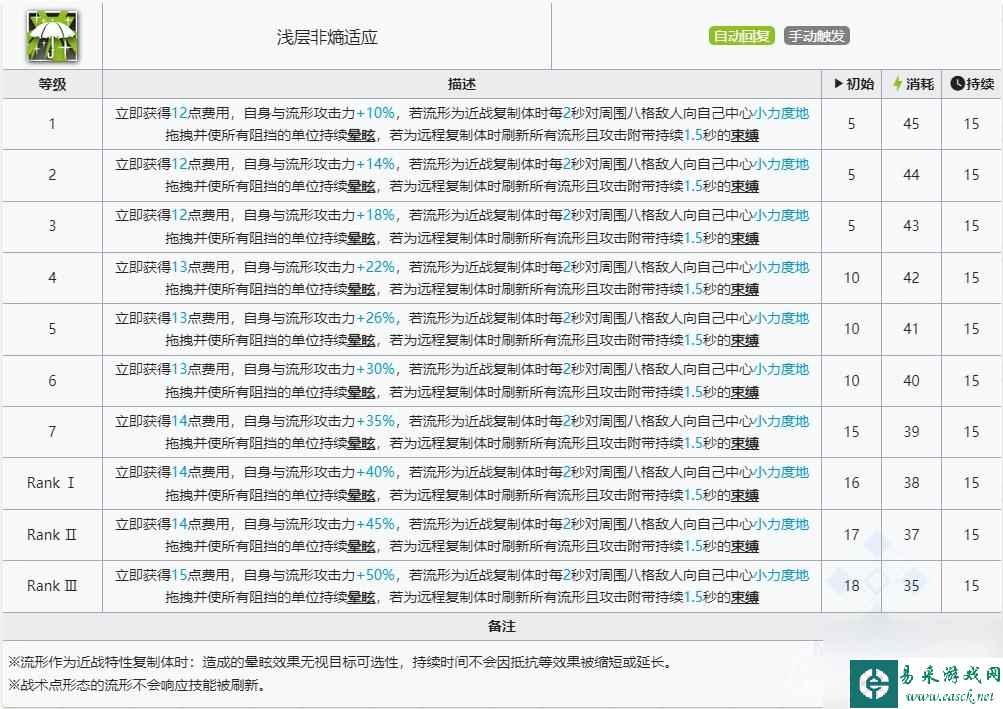Select the Rank Ⅱ level cell
This screenshot has width=1003, height=709.
[52, 535]
